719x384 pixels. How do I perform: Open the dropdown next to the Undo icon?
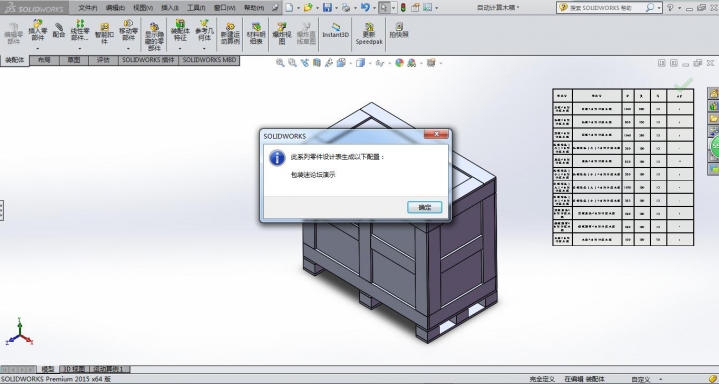[x=374, y=8]
